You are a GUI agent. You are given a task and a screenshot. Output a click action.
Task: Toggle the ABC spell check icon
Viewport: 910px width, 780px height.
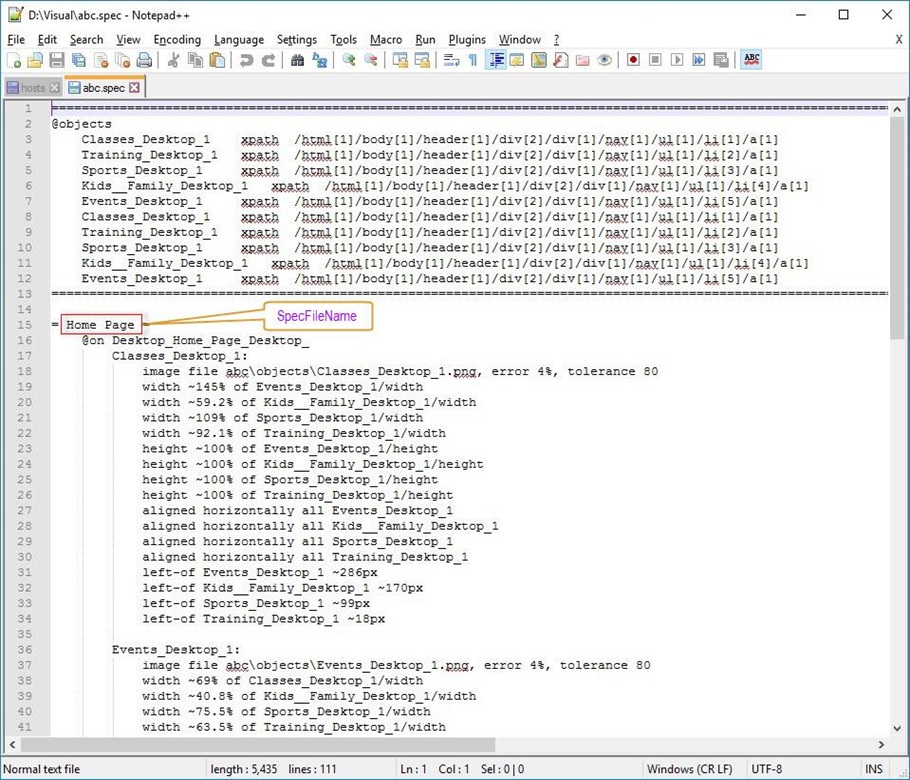point(751,60)
